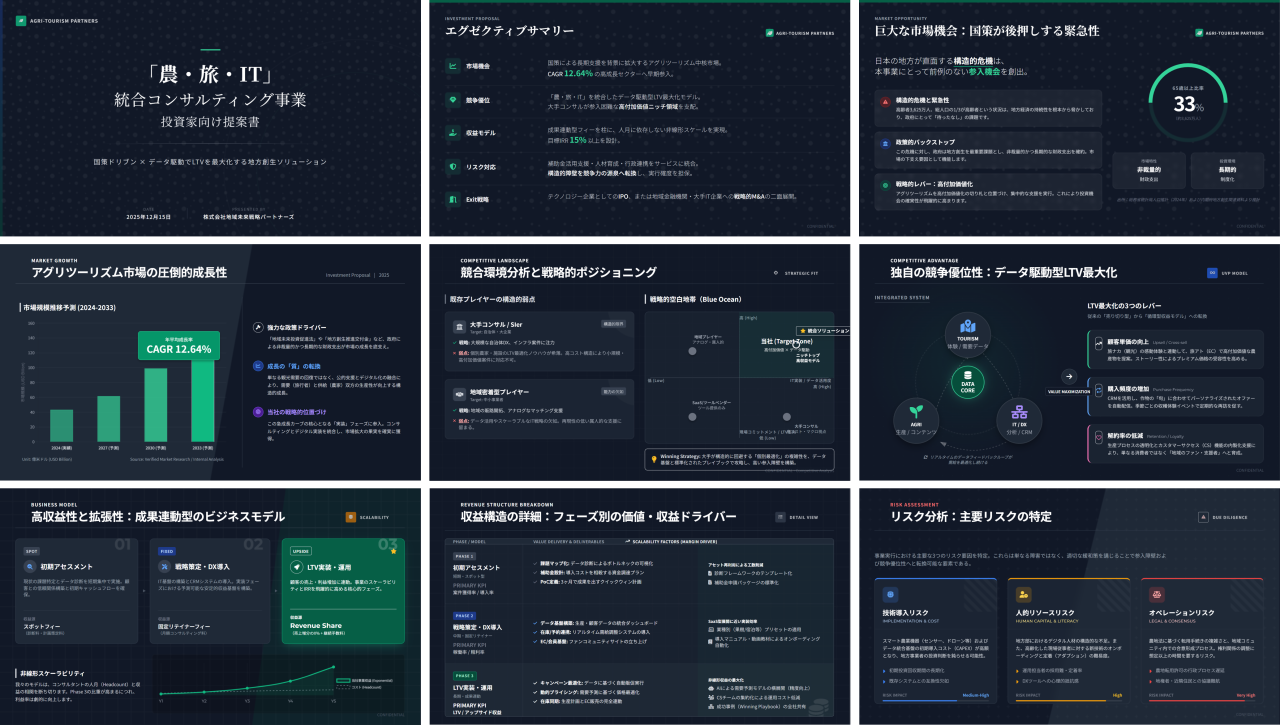This screenshot has width=1280, height=725.
Task: Click the TOURISM map icon circle
Action: tap(967, 327)
